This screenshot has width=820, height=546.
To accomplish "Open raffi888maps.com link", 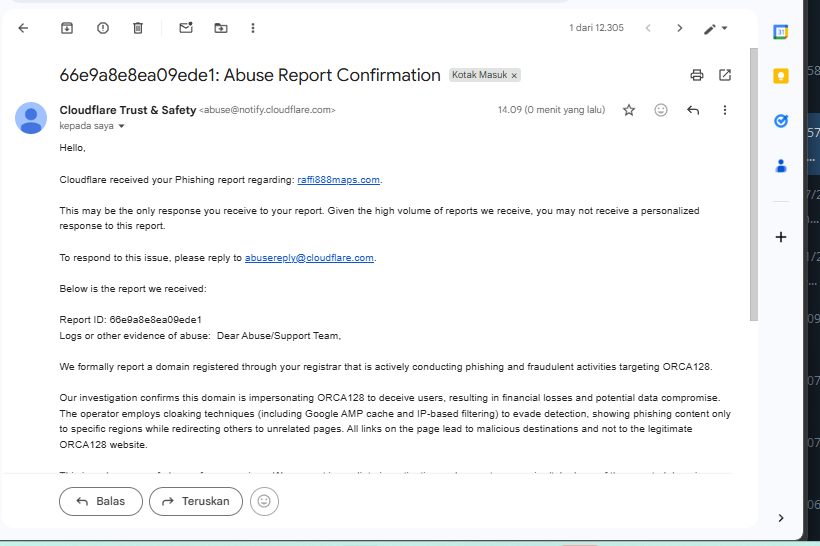I will 338,180.
